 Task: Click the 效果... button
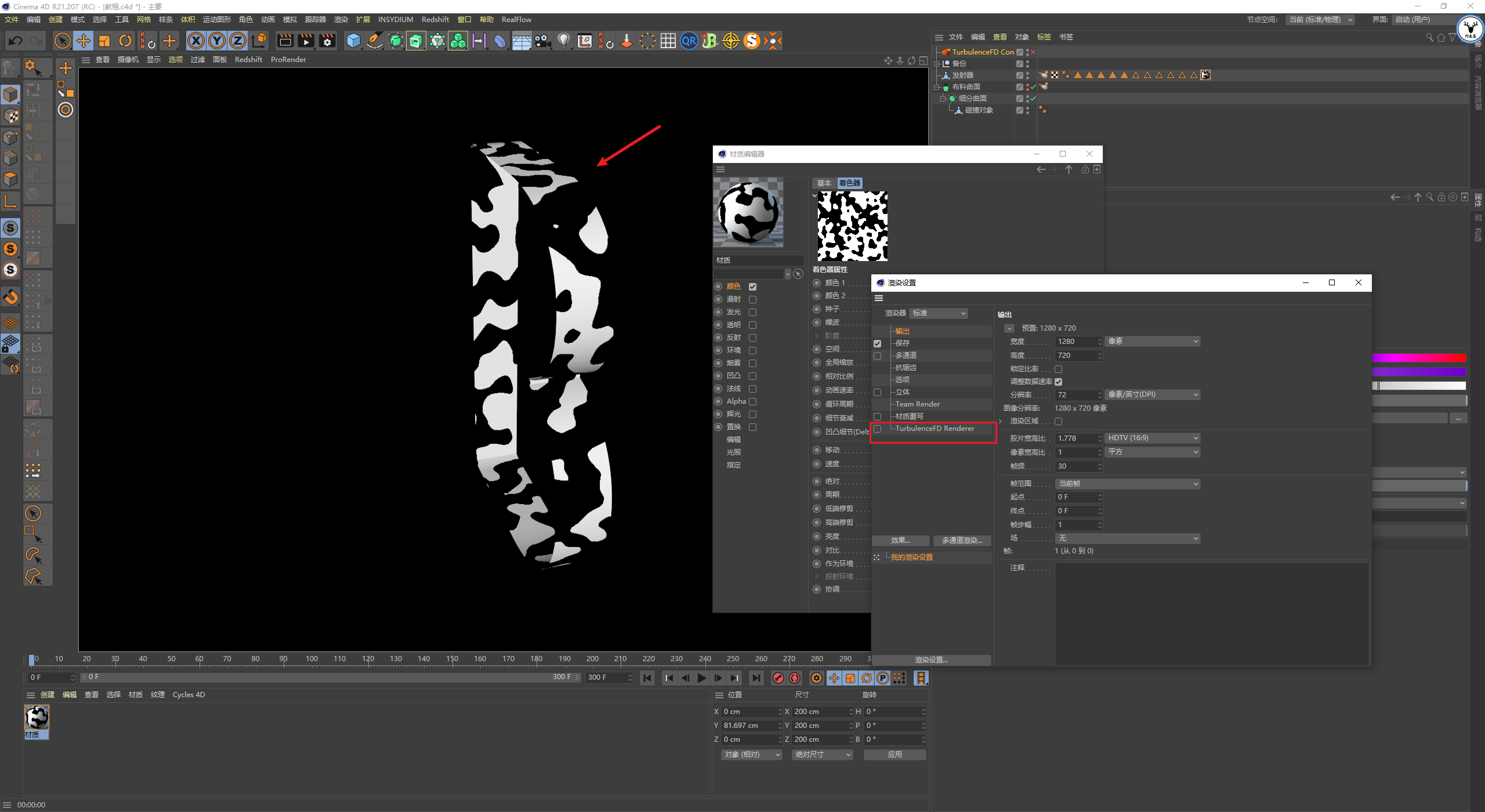900,541
